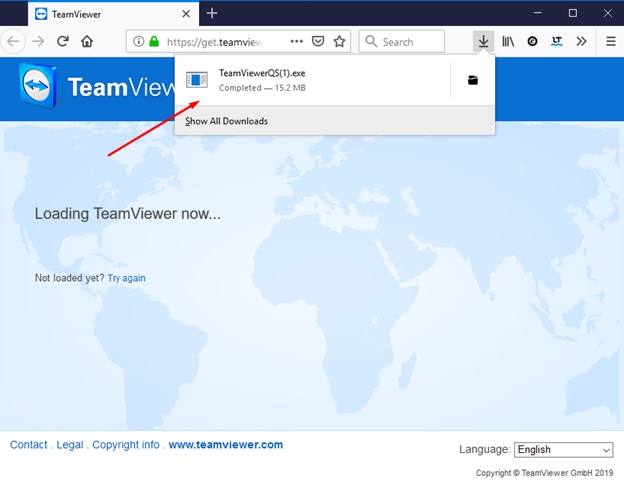Visit www.teamviewer.com link

[x=226, y=444]
